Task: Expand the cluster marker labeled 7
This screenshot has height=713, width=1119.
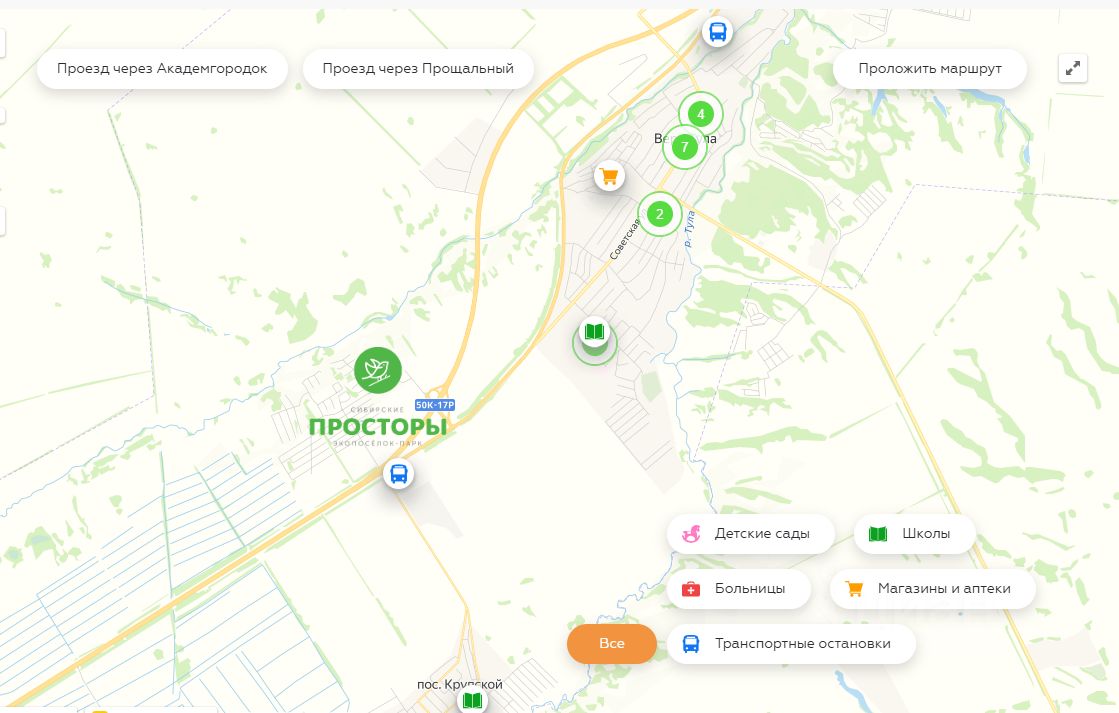Action: coord(685,147)
